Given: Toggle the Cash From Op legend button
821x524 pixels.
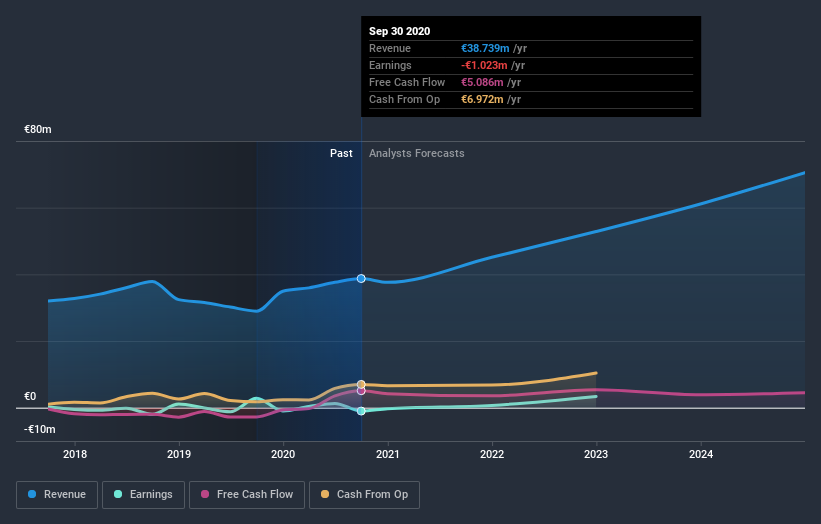Looking at the screenshot, I should point(364,495).
